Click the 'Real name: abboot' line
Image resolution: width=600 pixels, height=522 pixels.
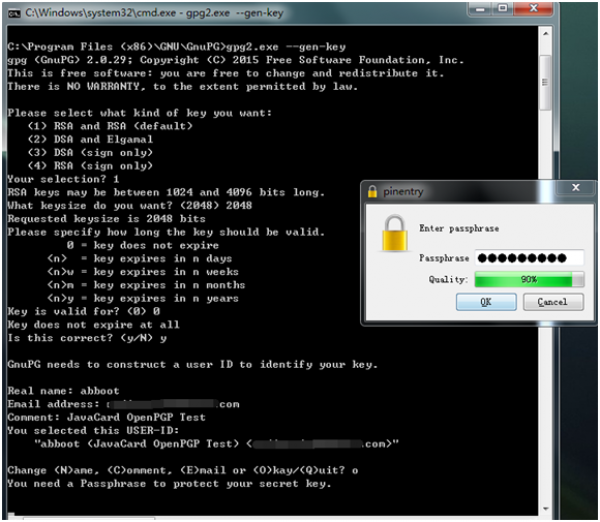tap(63, 391)
